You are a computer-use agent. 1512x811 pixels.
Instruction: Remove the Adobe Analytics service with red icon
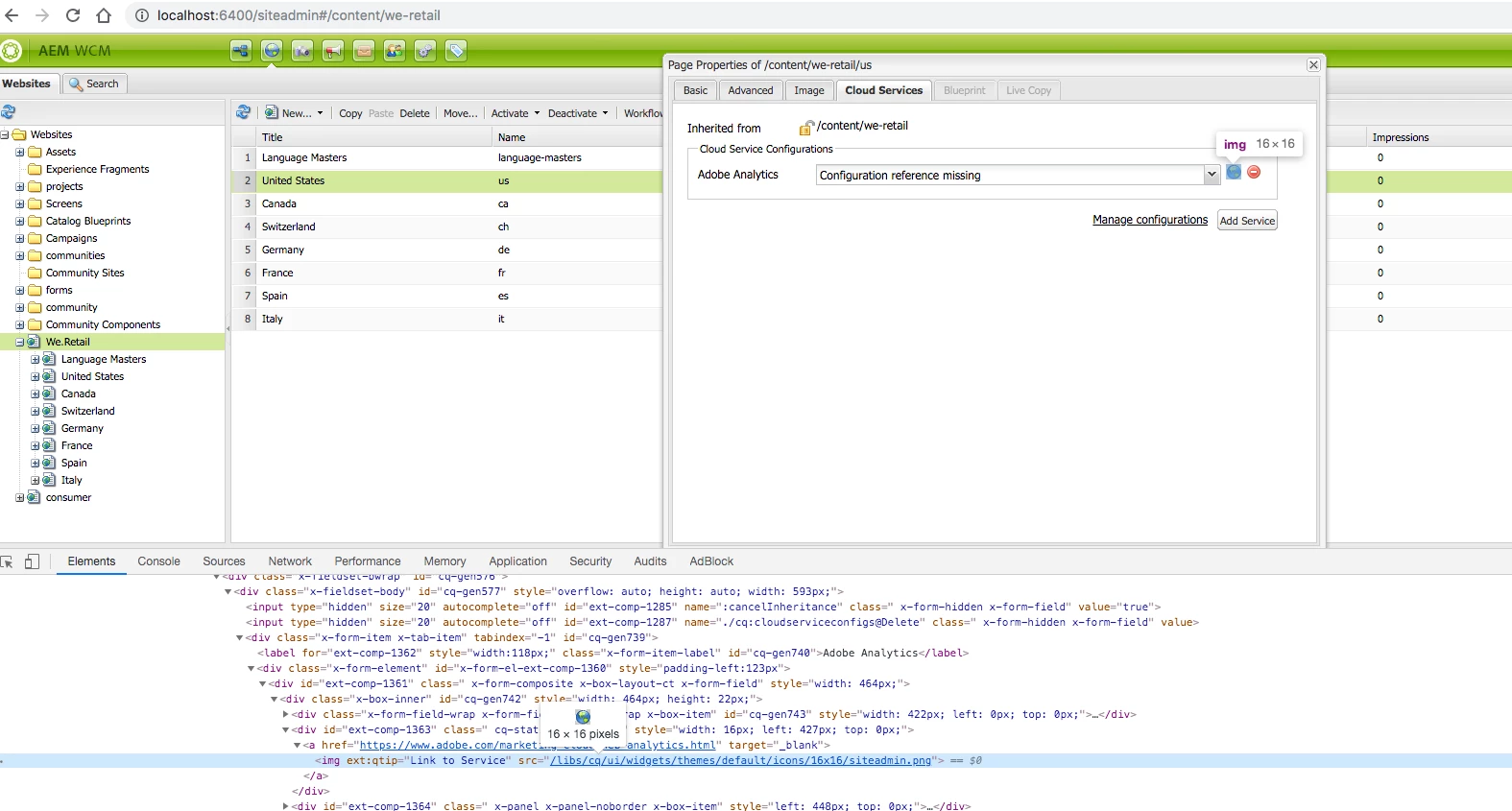pos(1254,172)
